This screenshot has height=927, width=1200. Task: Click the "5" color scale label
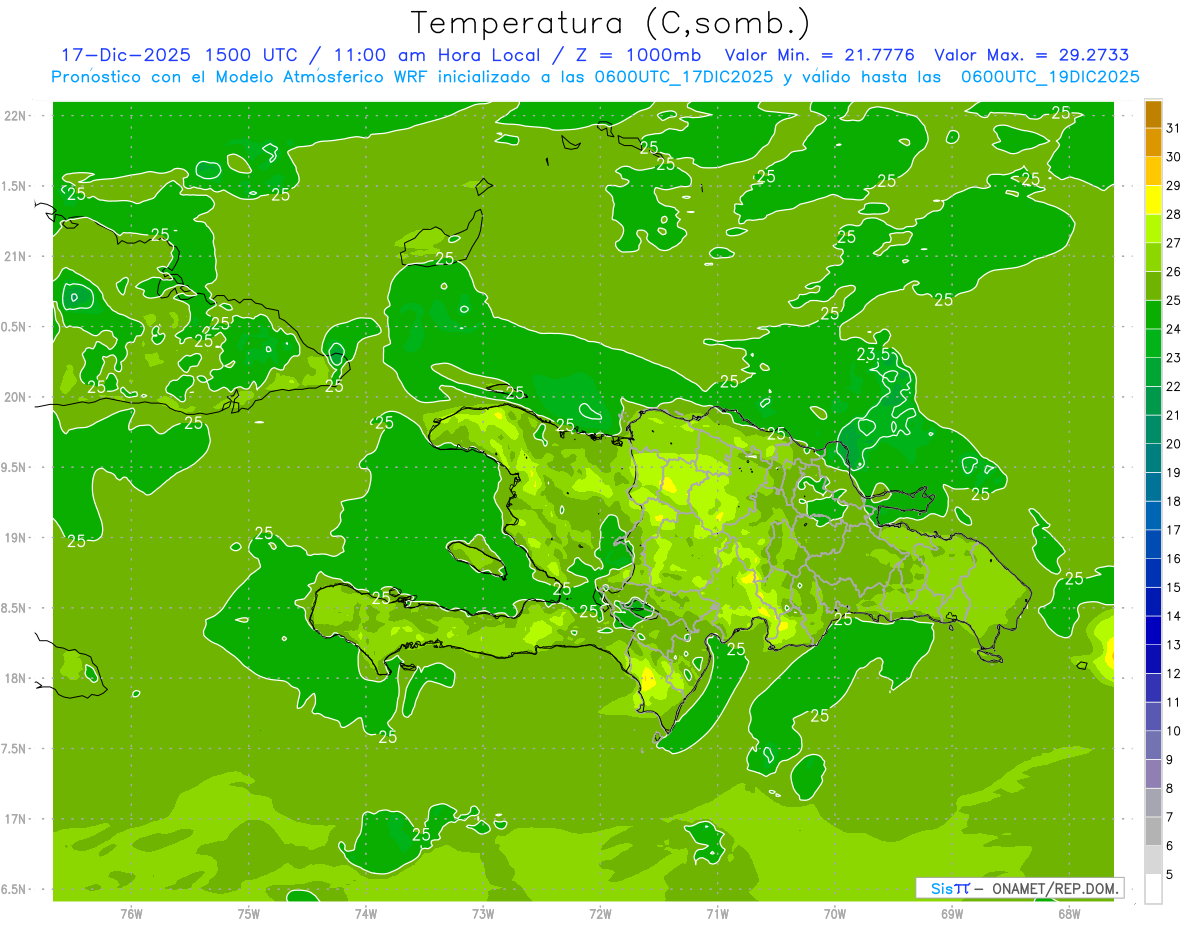click(x=1170, y=875)
